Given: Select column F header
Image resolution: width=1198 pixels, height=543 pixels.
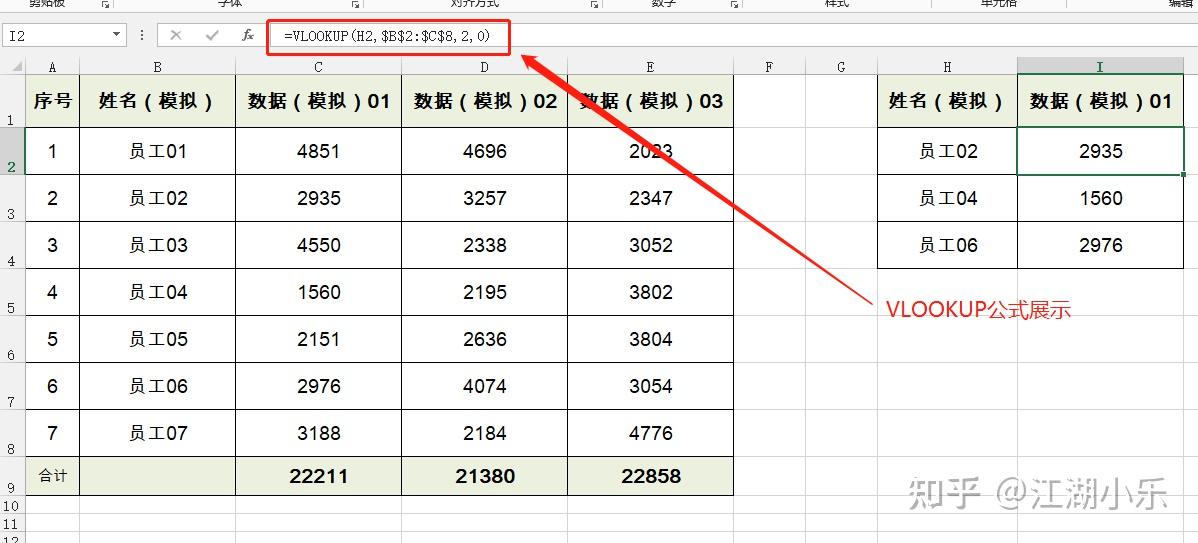Looking at the screenshot, I should (769, 67).
